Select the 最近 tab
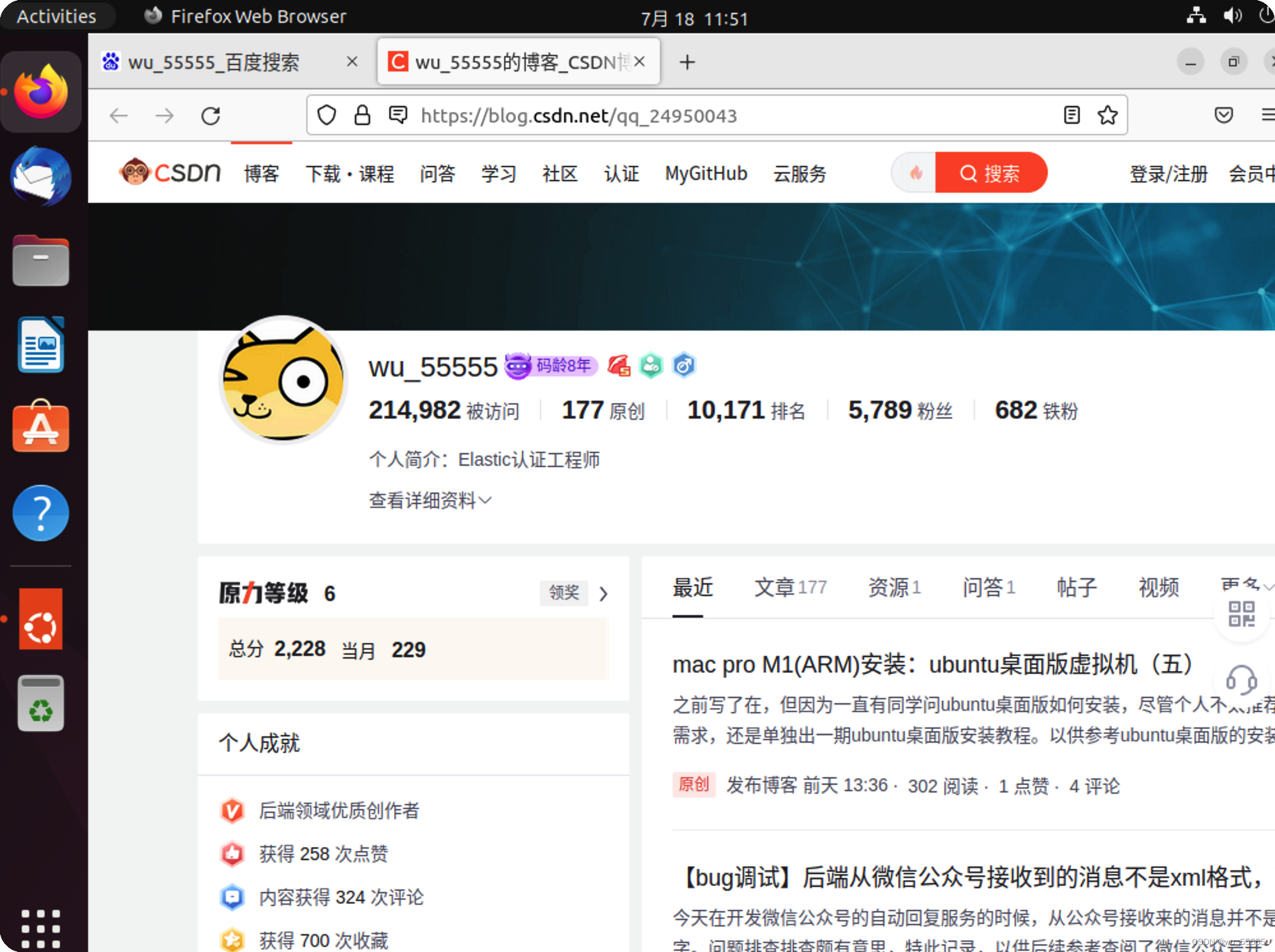 coord(692,587)
